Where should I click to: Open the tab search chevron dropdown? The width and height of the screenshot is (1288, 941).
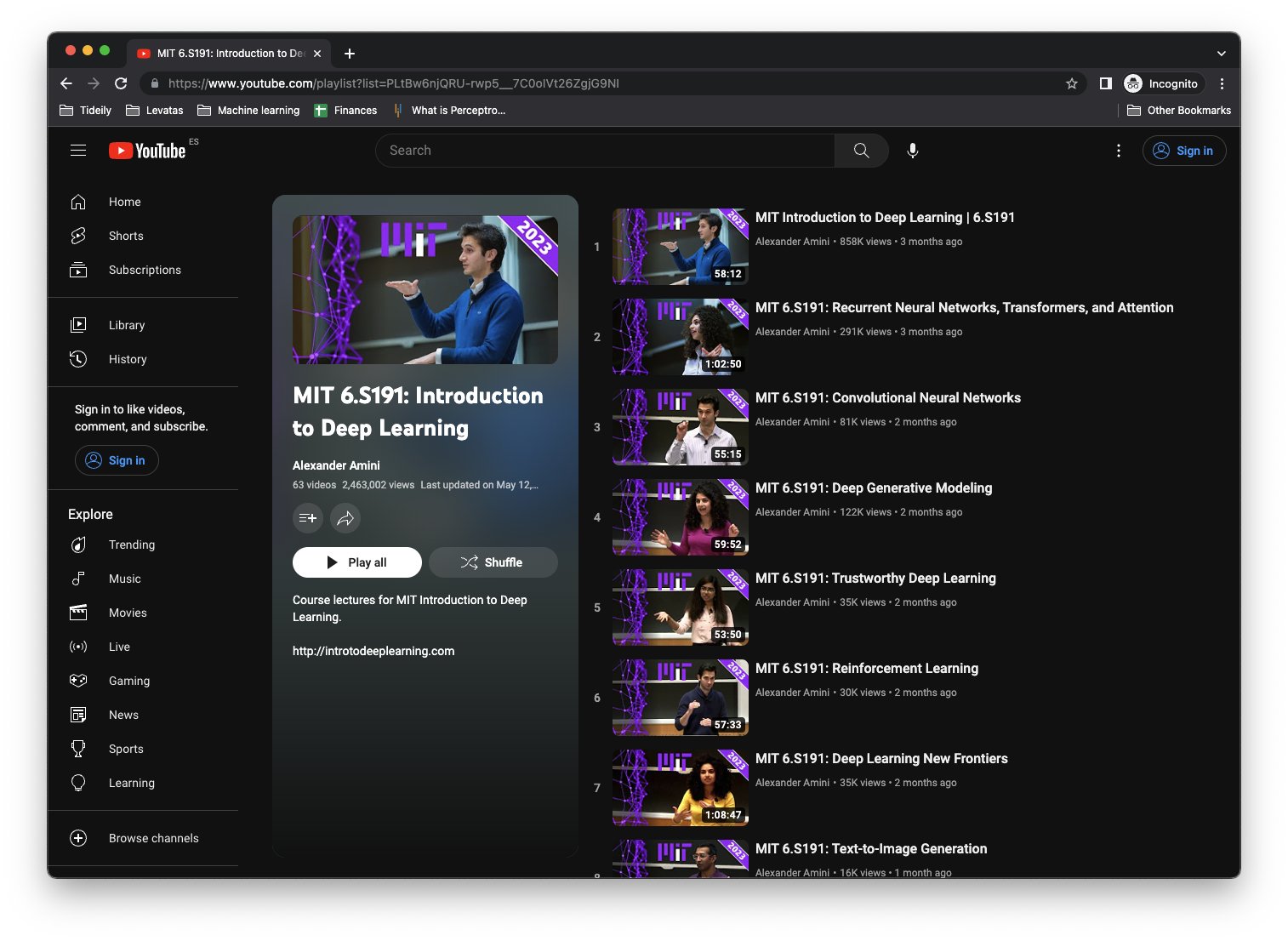tap(1221, 53)
